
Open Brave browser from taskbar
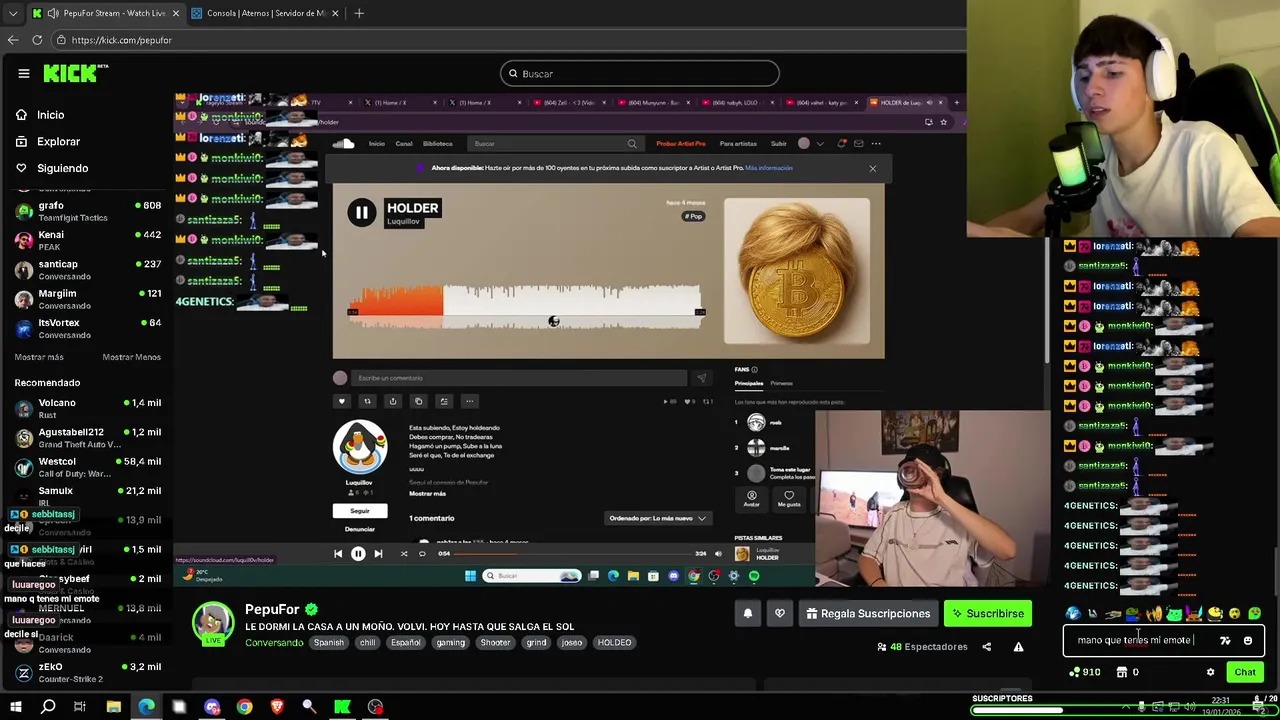click(x=277, y=707)
